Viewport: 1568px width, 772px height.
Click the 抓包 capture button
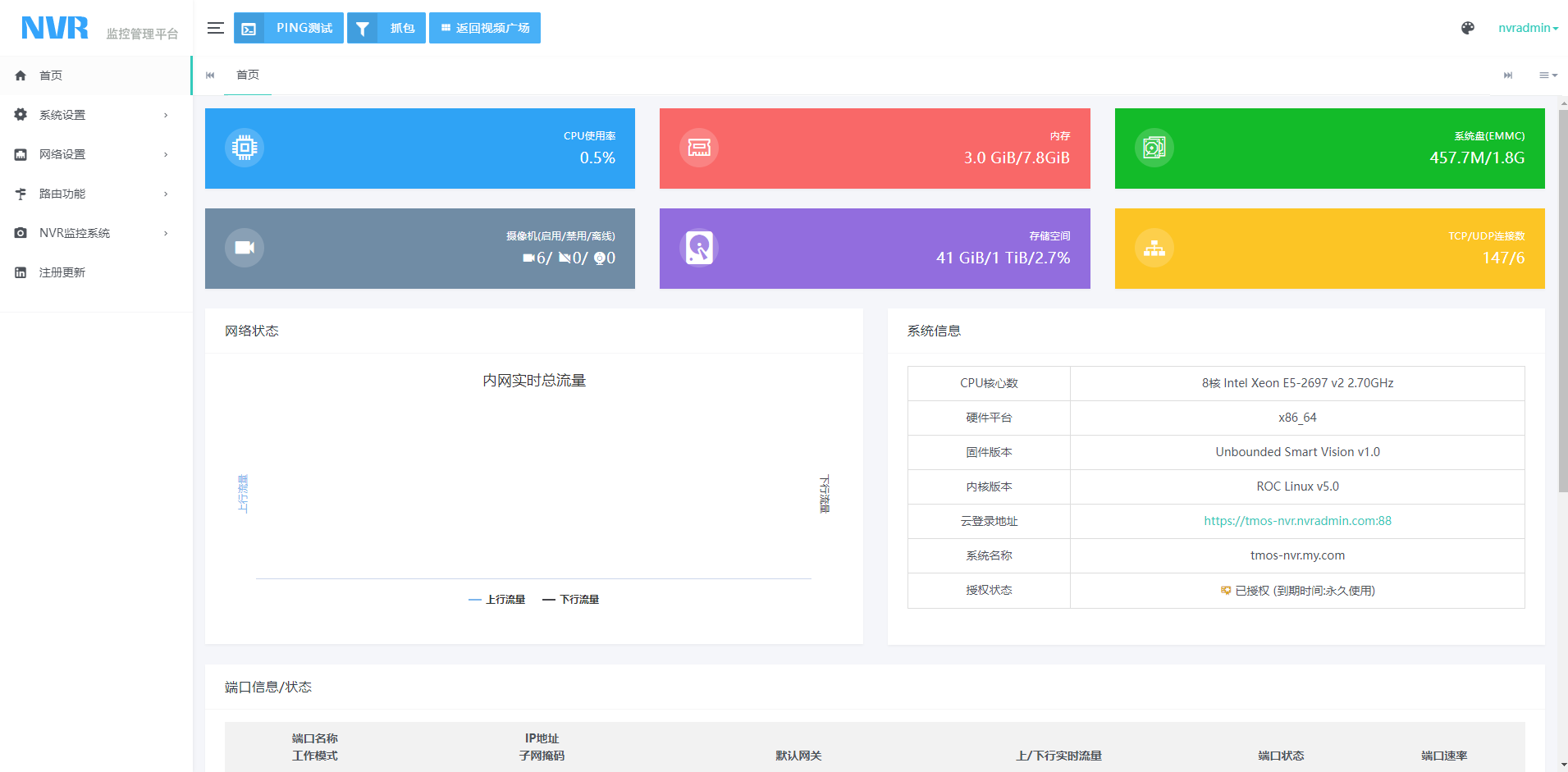[386, 28]
